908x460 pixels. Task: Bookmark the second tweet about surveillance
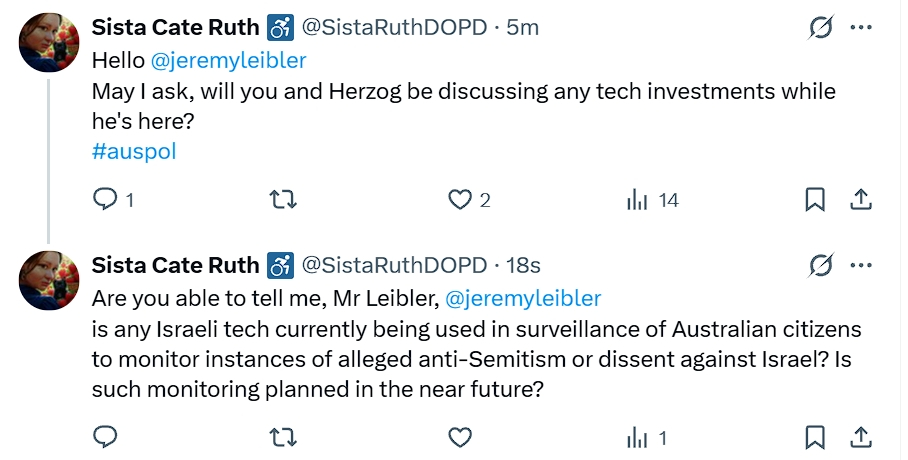coord(815,437)
